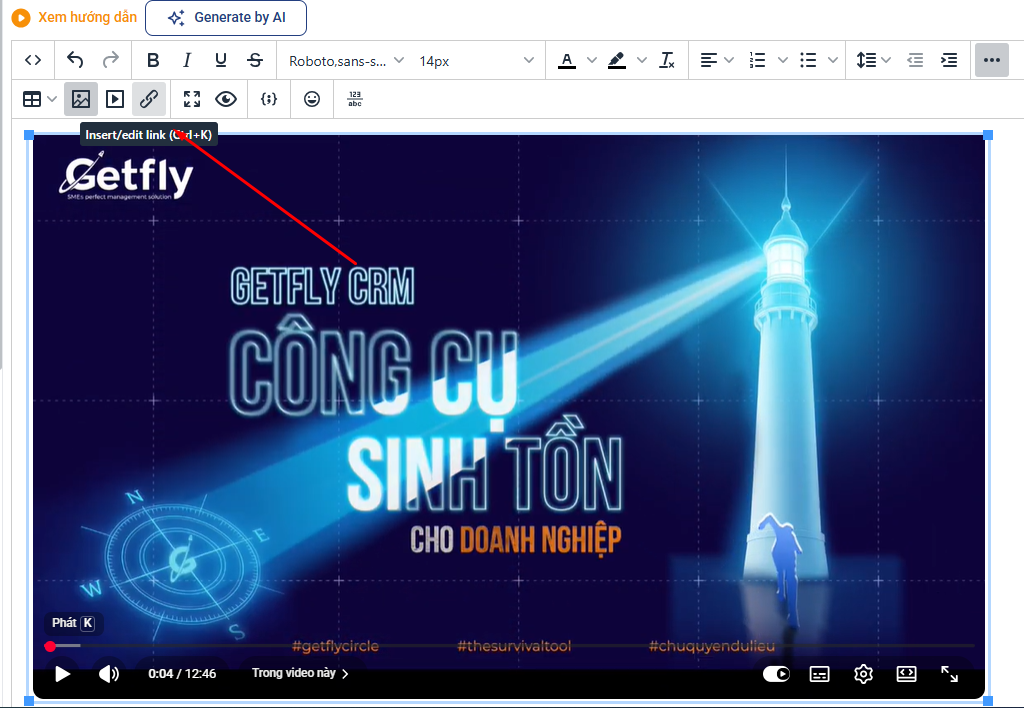Click the insert/edit image icon
1024x708 pixels.
coord(81,99)
